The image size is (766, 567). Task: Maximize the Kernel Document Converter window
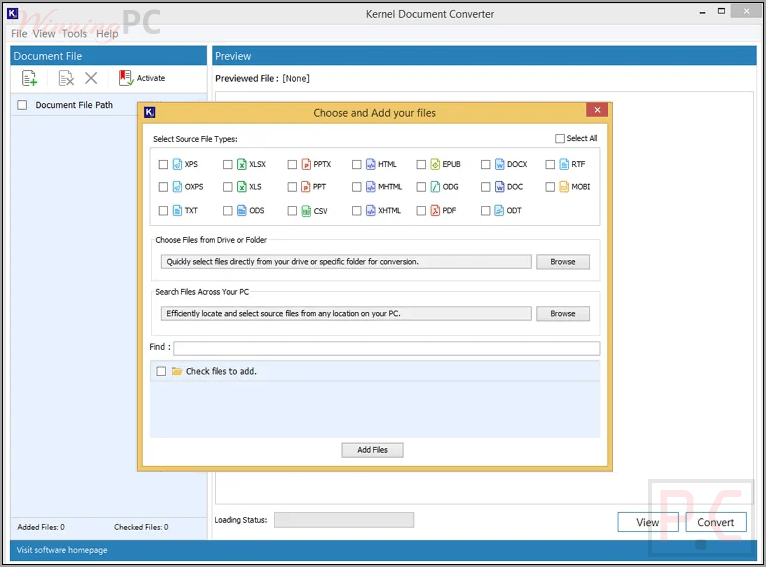tap(721, 11)
